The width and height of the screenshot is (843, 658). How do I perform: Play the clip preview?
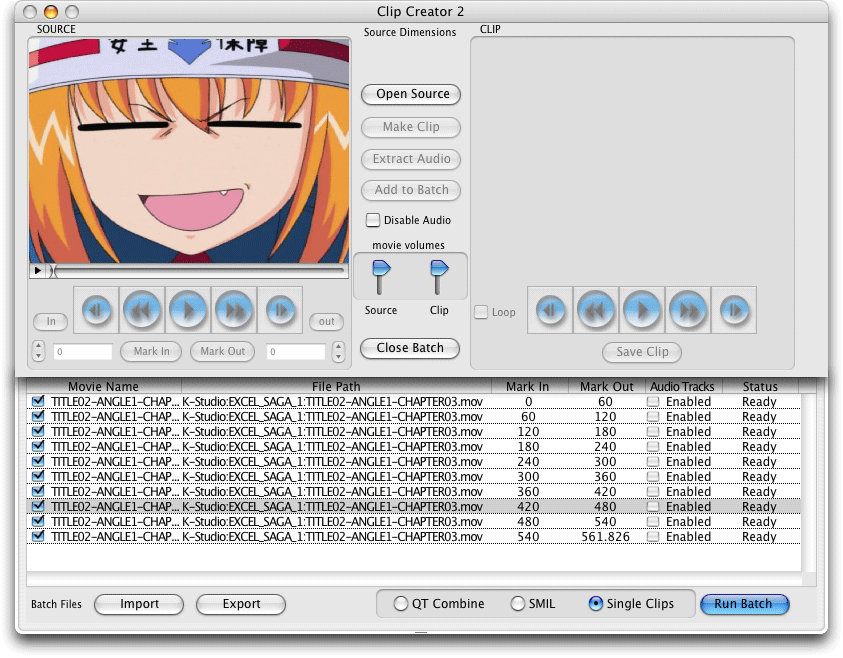(x=642, y=310)
